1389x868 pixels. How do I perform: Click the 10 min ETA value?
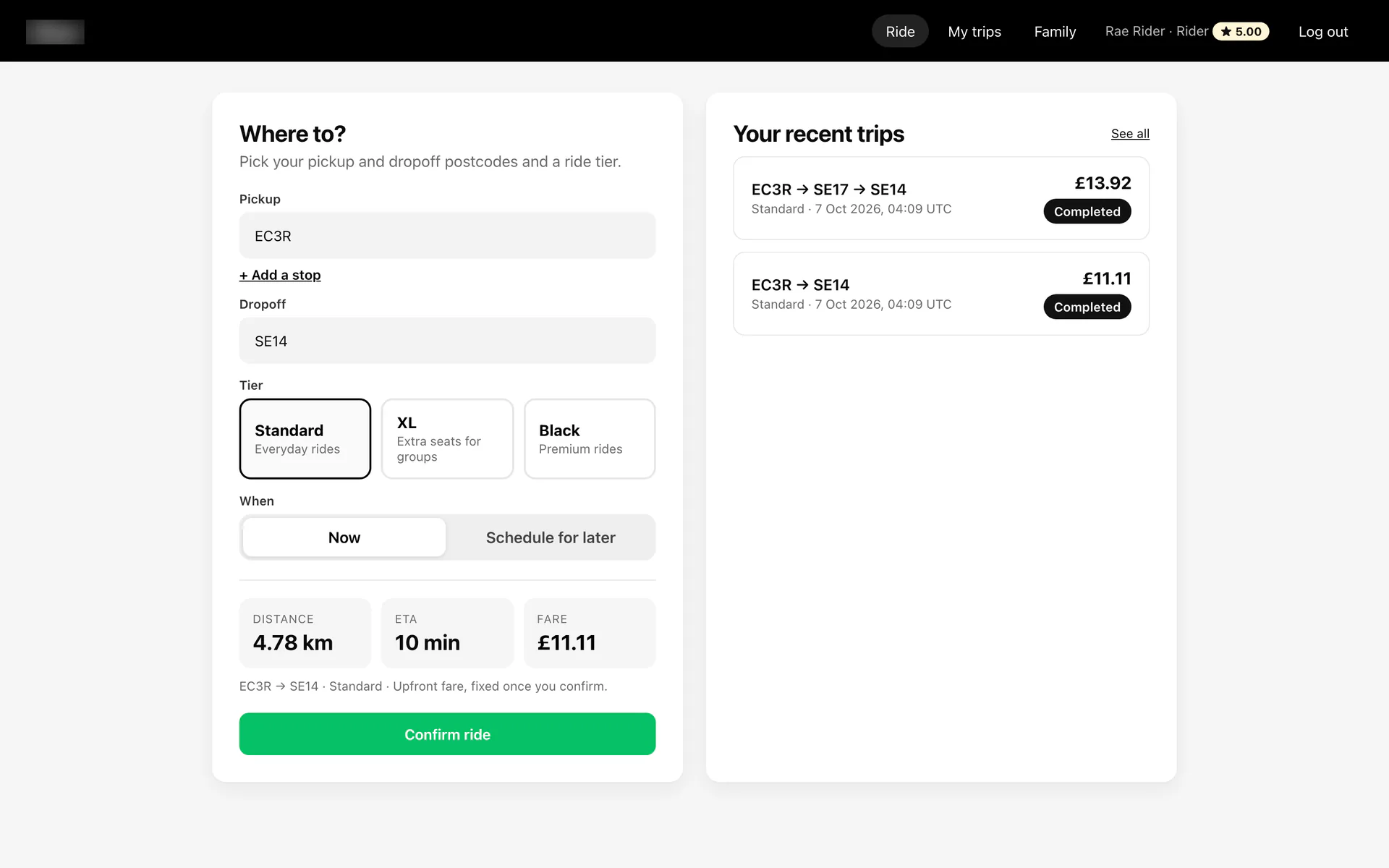pos(428,642)
